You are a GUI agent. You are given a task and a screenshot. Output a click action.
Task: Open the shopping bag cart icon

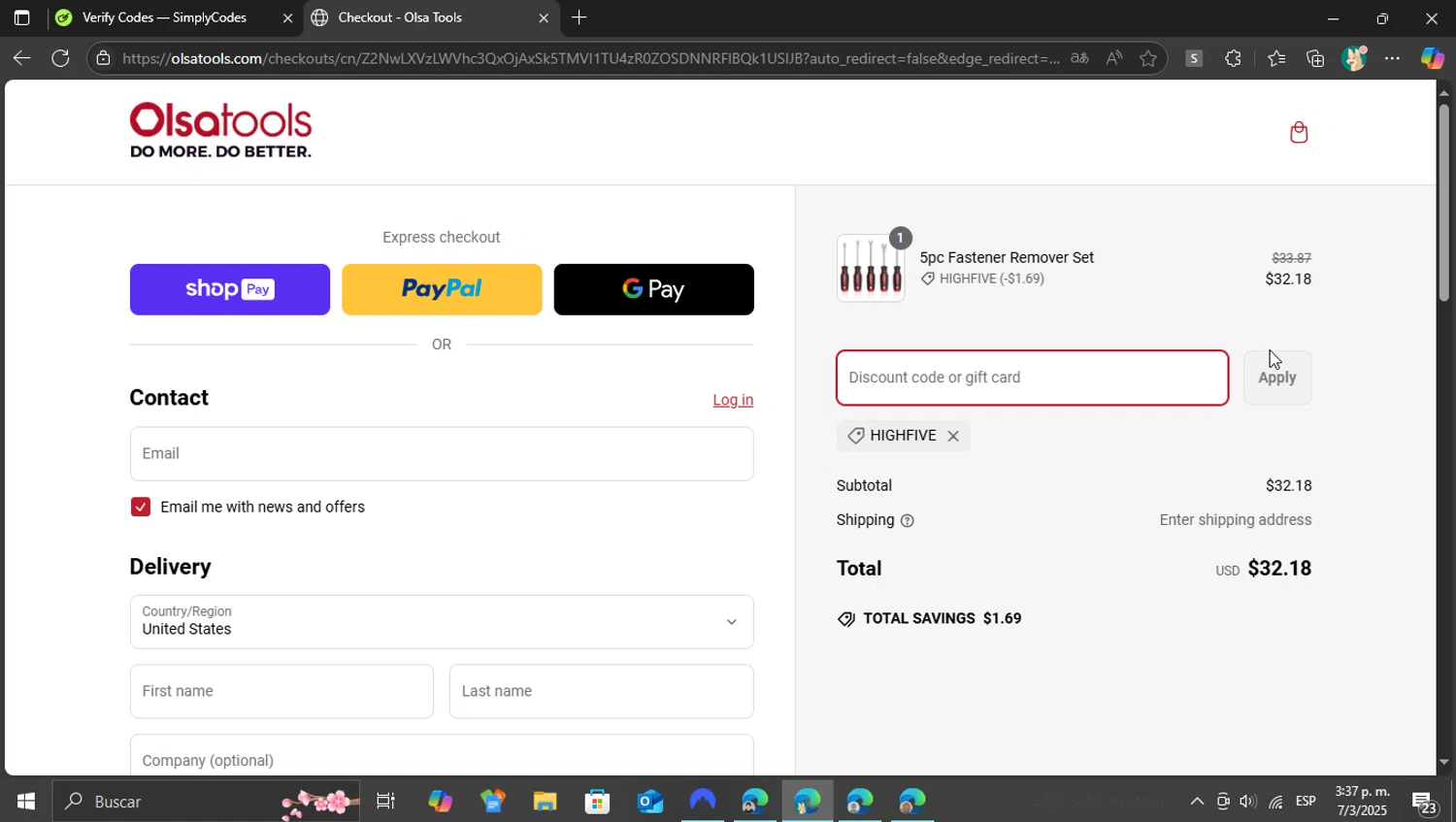point(1299,132)
